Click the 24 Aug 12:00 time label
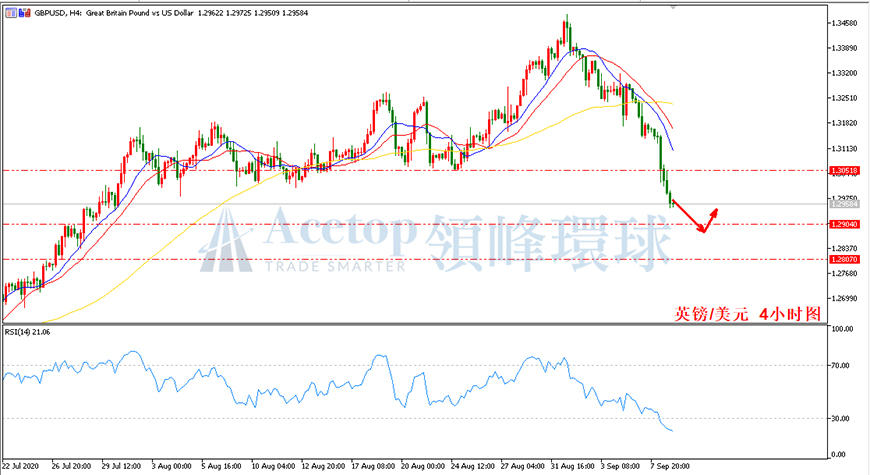Viewport: 870px width, 475px height. [x=473, y=466]
